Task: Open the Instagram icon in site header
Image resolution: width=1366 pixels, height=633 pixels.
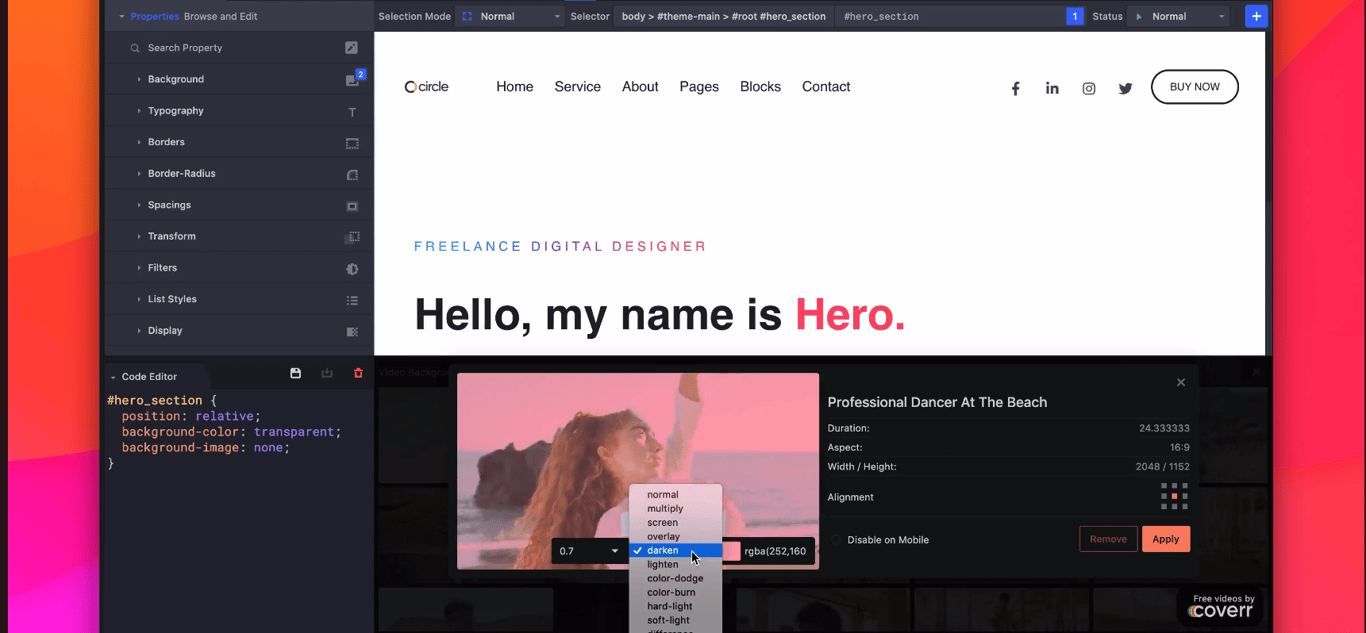Action: (x=1089, y=88)
